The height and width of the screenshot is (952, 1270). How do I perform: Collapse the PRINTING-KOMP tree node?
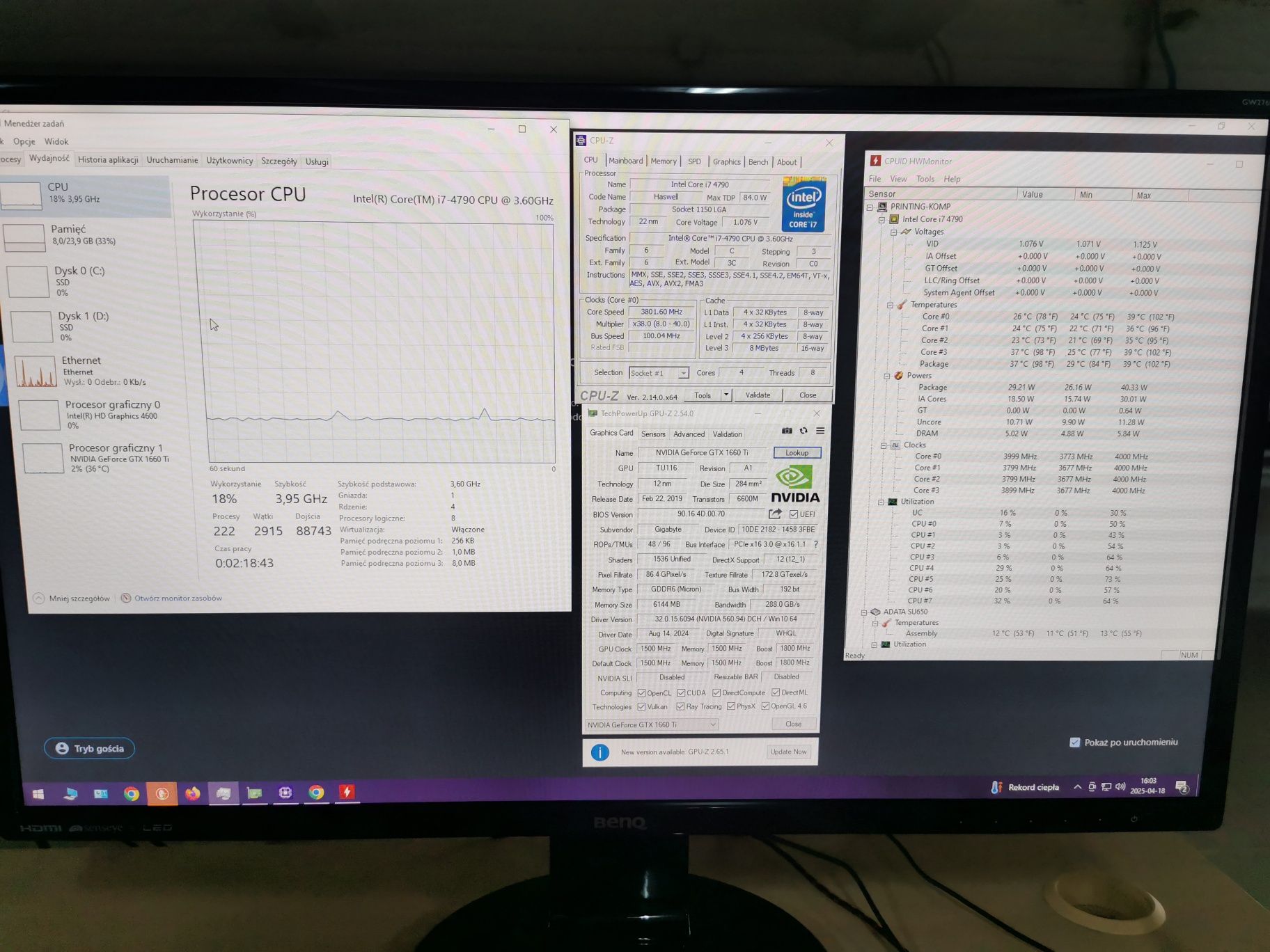coord(870,207)
